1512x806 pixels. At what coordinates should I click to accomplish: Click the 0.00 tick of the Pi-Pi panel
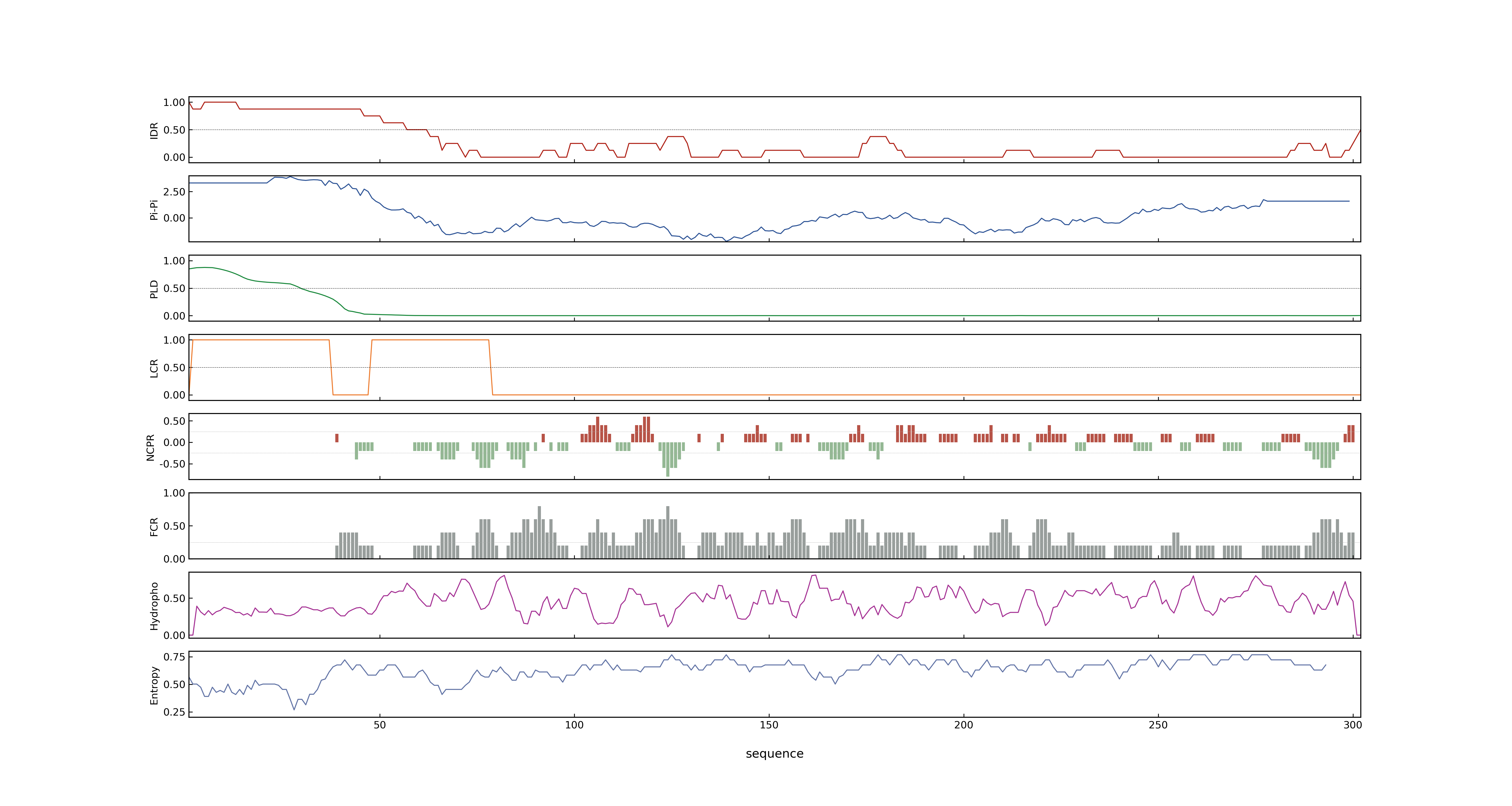tap(174, 218)
